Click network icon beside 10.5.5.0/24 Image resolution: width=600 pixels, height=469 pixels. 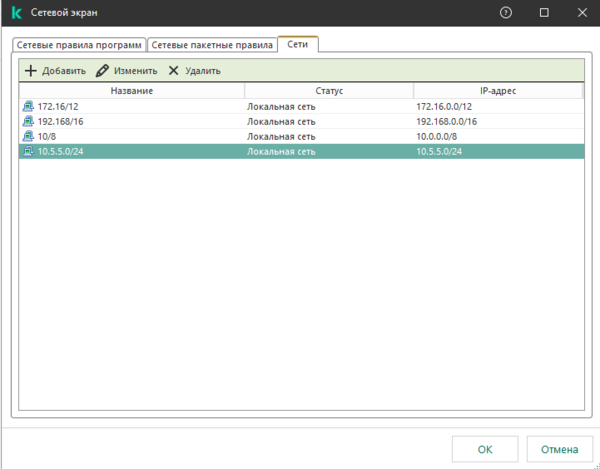(28, 152)
